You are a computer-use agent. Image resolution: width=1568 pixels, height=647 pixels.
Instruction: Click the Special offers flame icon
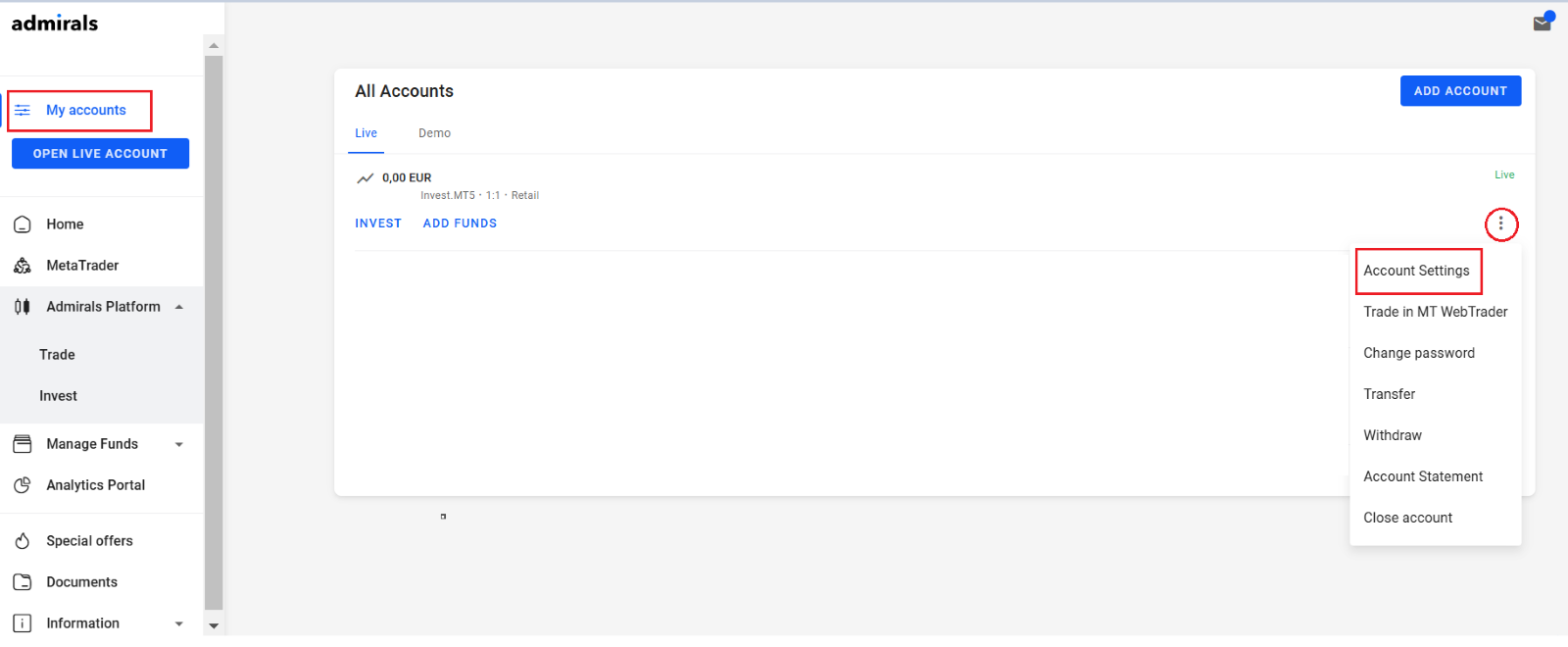23,541
